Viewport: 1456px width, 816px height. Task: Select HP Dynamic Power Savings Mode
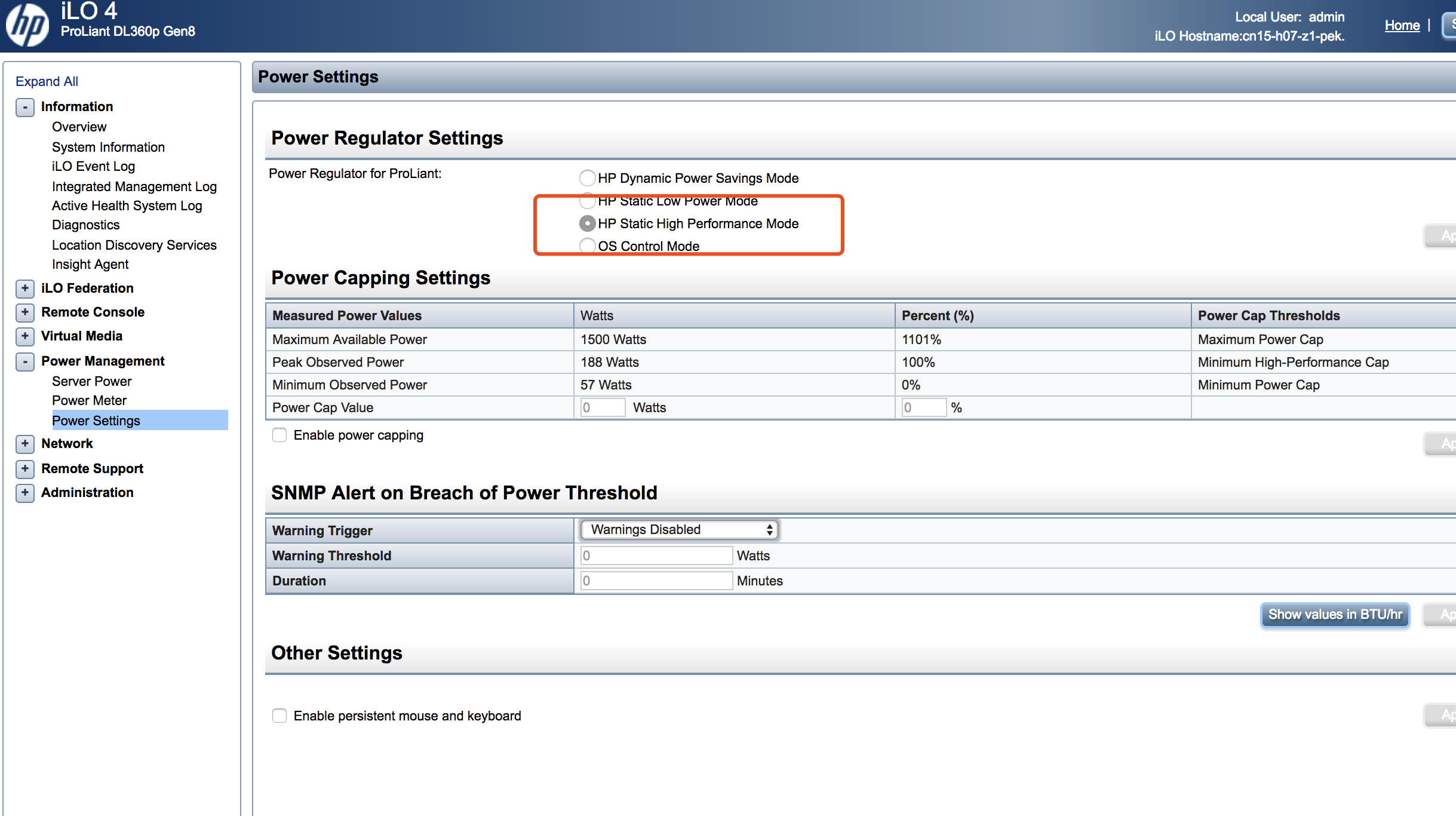click(588, 178)
